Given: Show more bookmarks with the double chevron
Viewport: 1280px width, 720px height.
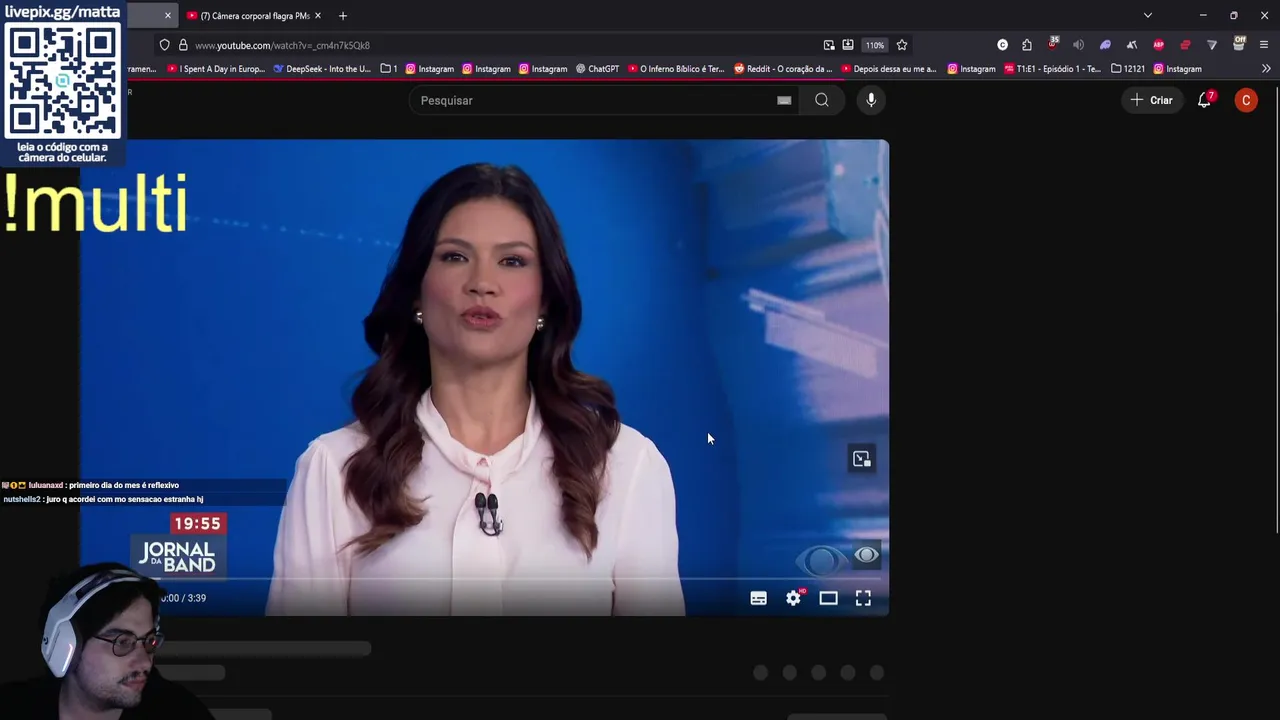Looking at the screenshot, I should pyautogui.click(x=1266, y=69).
